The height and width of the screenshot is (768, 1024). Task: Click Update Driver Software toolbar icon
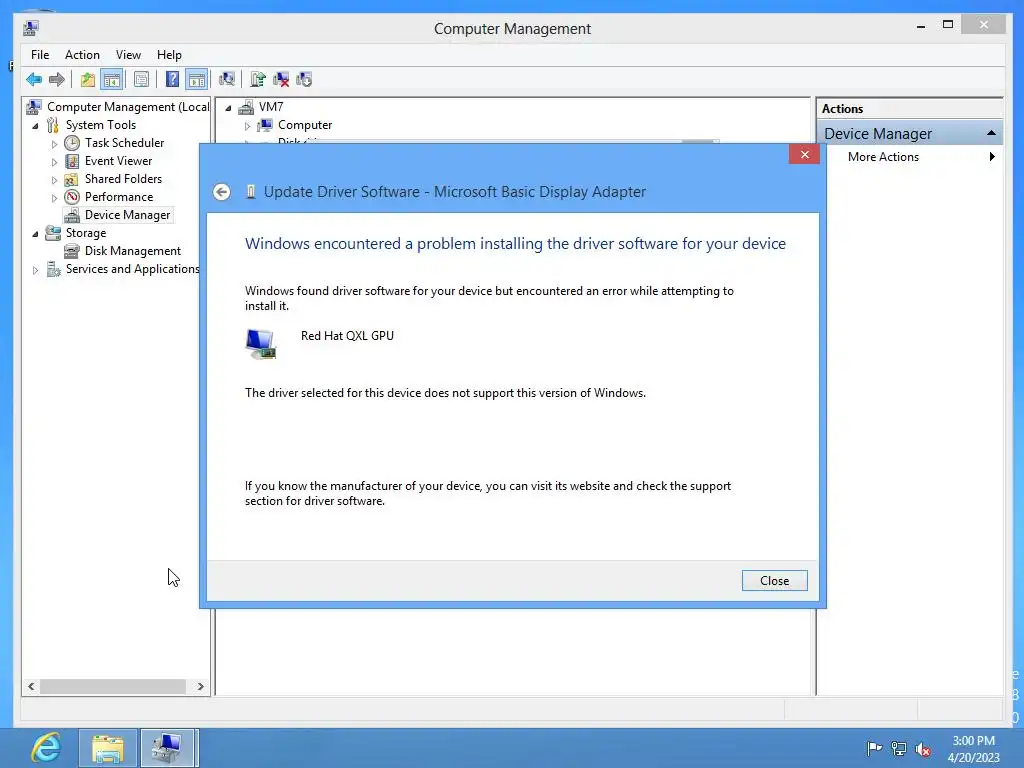(x=257, y=80)
